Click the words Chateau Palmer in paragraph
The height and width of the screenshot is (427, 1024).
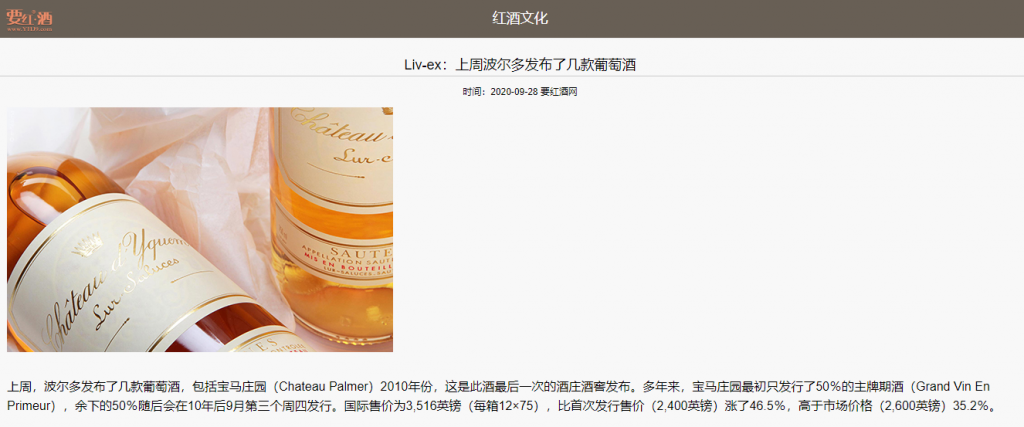325,387
